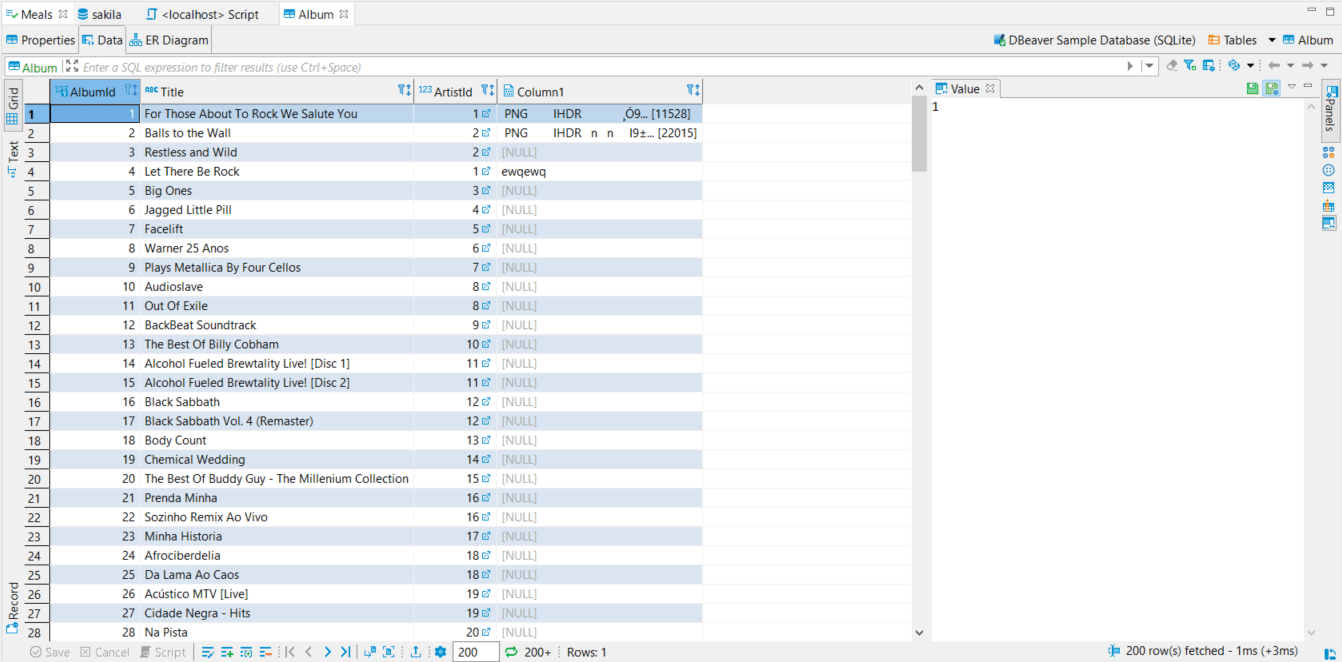
Task: Switch to Text view on left sidebar
Action: (13, 159)
